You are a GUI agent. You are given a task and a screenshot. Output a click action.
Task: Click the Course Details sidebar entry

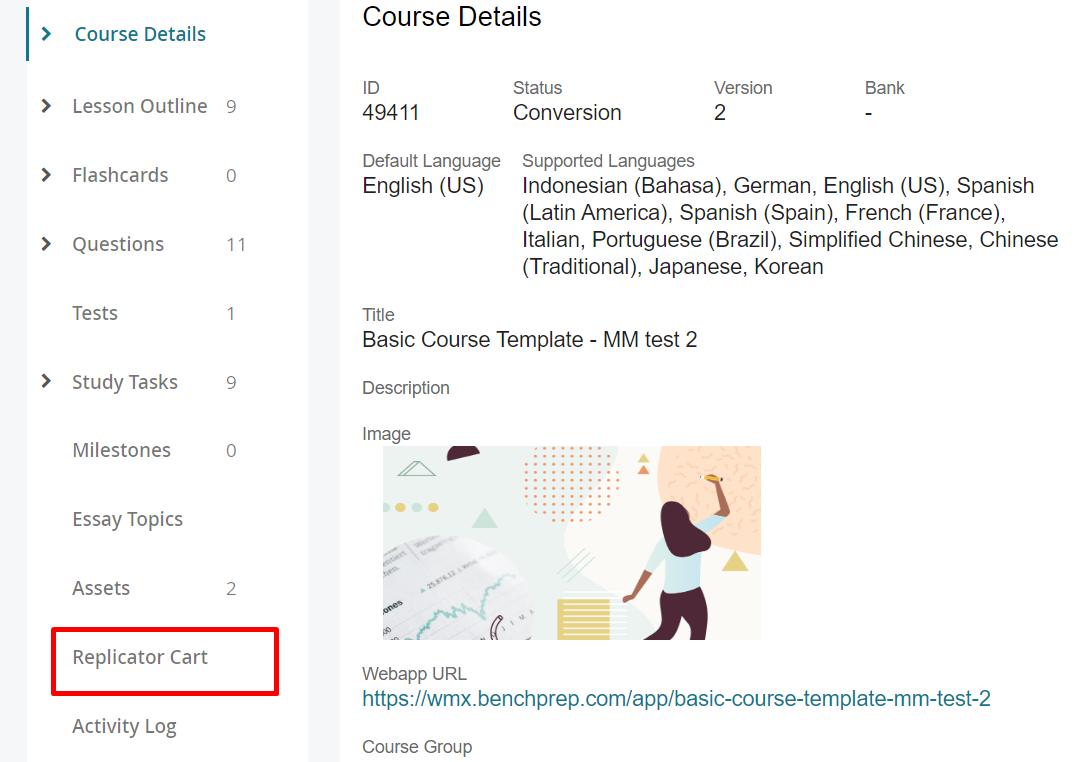pyautogui.click(x=140, y=33)
